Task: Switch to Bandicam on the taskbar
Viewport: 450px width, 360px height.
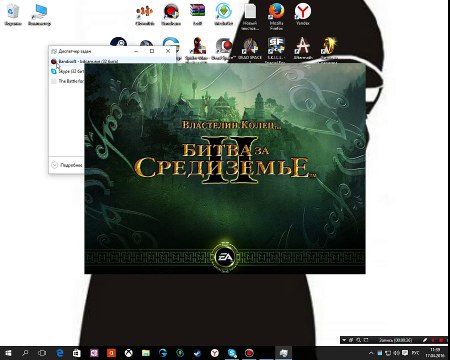Action: [x=249, y=353]
